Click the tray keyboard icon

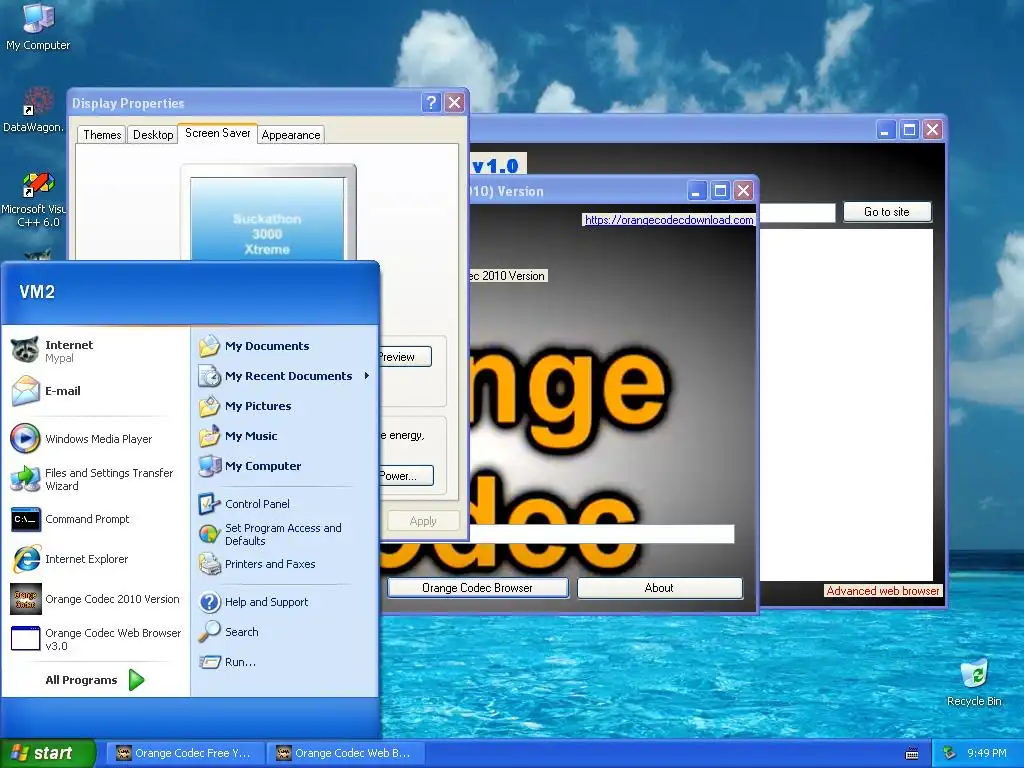[912, 754]
